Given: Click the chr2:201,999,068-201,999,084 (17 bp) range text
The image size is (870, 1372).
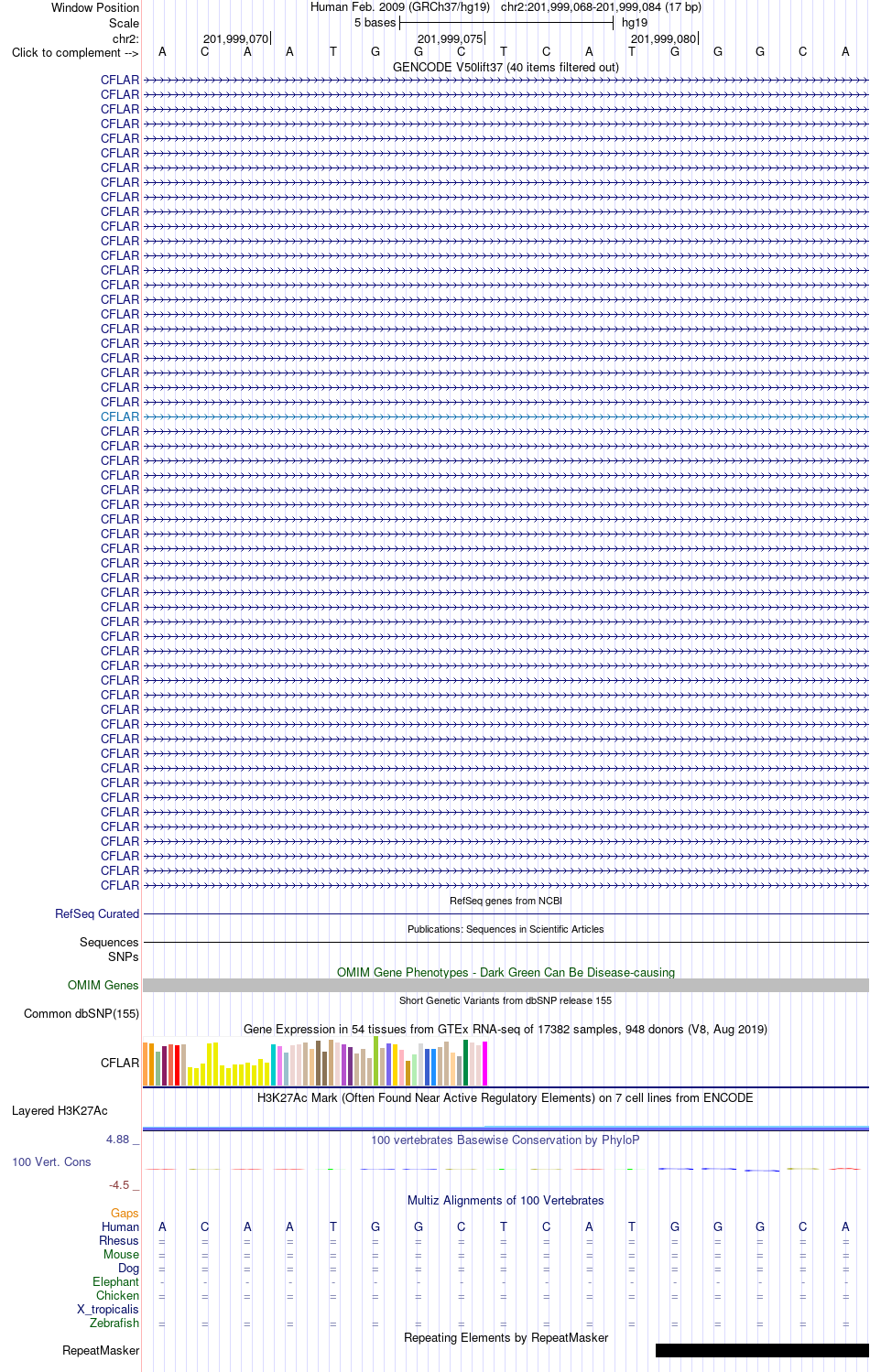Looking at the screenshot, I should (x=601, y=6).
